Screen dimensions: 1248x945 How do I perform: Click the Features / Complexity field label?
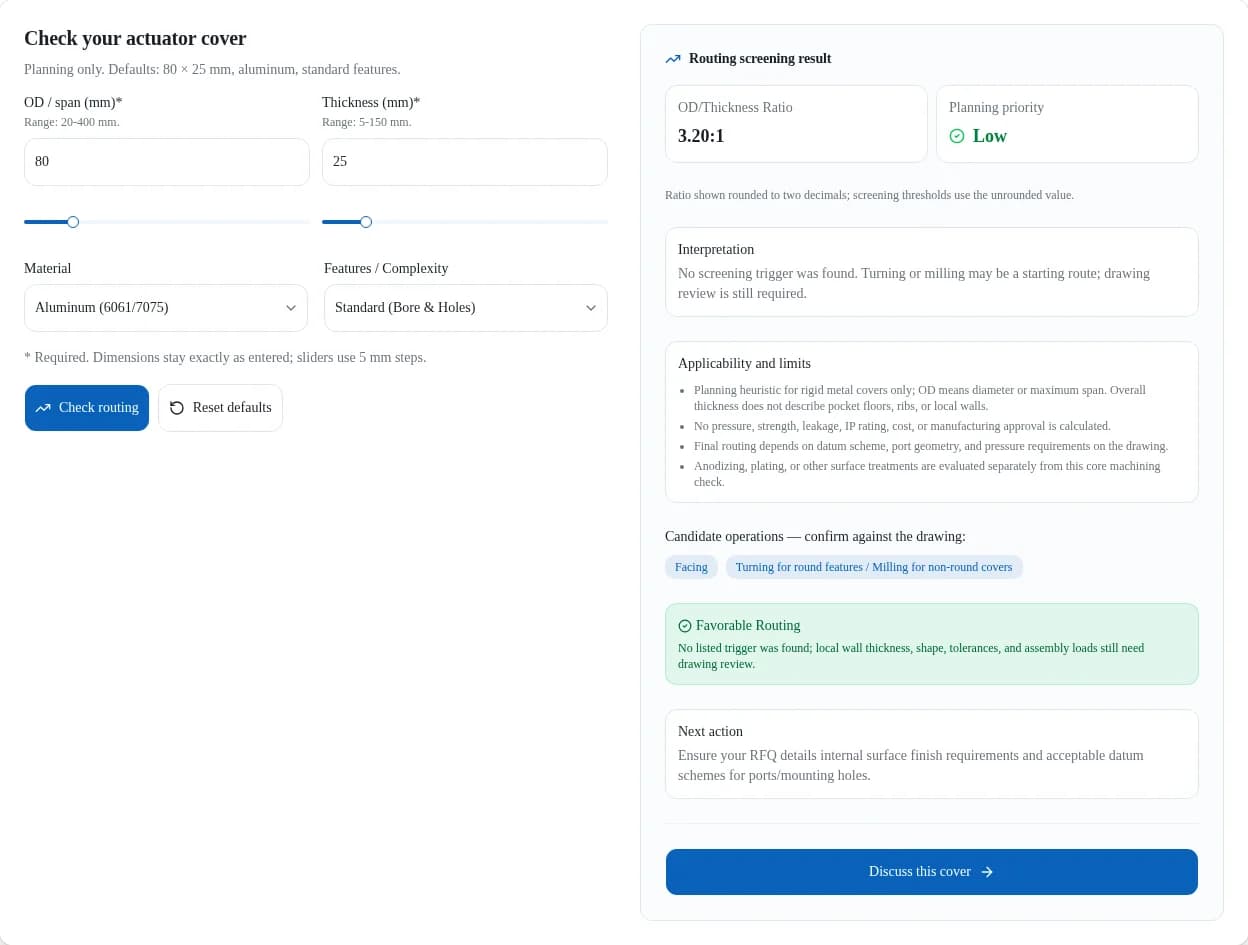tap(386, 269)
